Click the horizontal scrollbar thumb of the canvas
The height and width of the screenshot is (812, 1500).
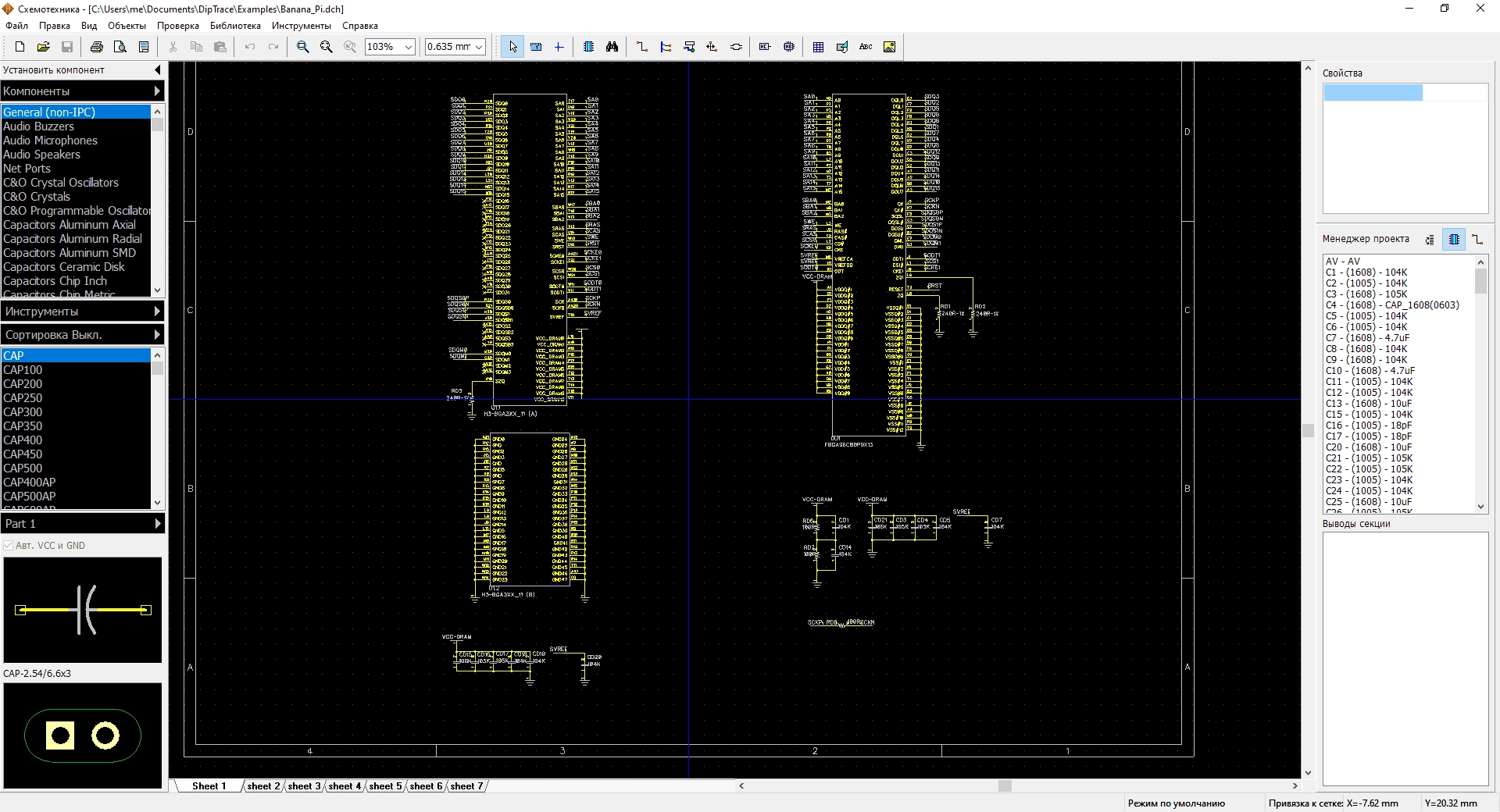[x=1005, y=786]
